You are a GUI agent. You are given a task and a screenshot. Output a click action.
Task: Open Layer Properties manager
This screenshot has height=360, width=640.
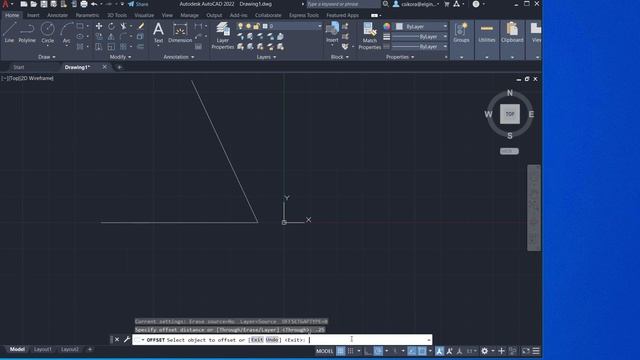[x=222, y=36]
